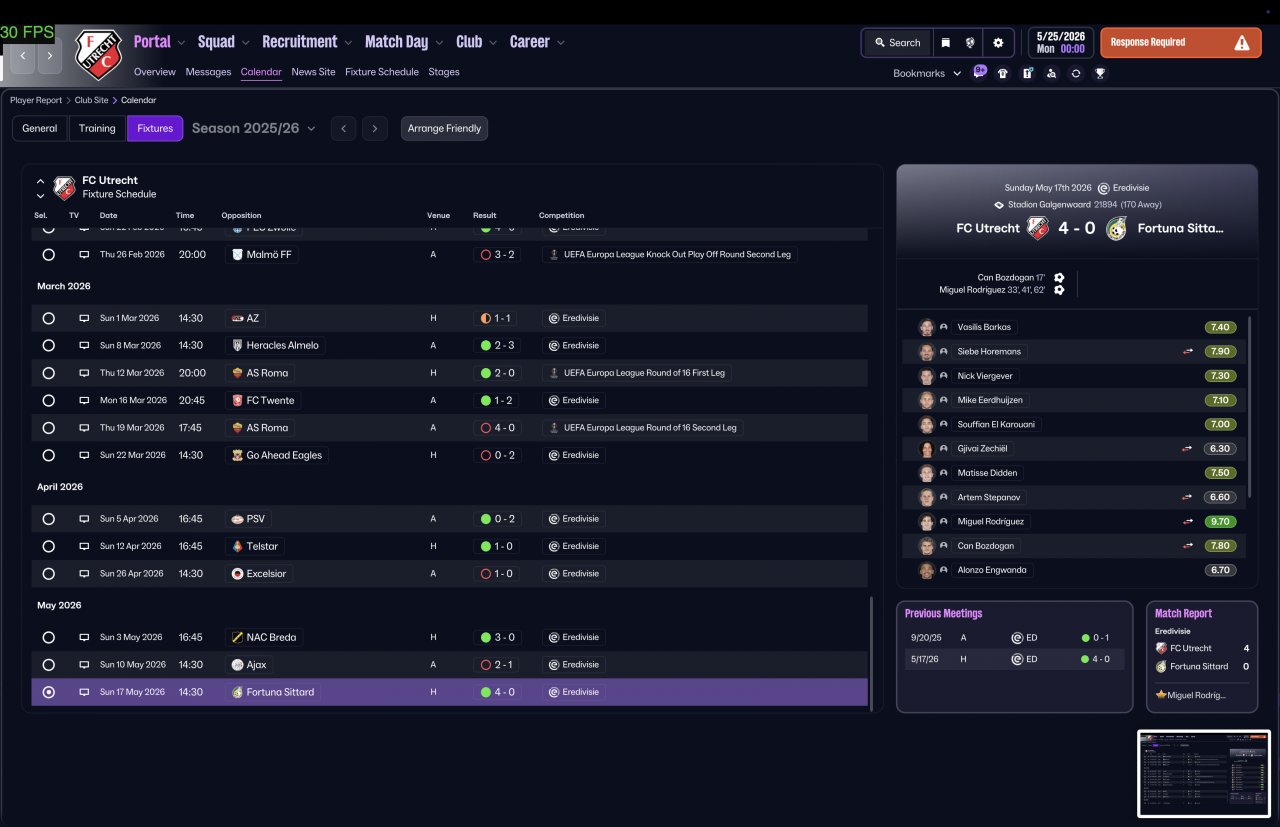The image size is (1280, 827).
Task: Select the PSV fixture radio button
Action: (x=48, y=519)
